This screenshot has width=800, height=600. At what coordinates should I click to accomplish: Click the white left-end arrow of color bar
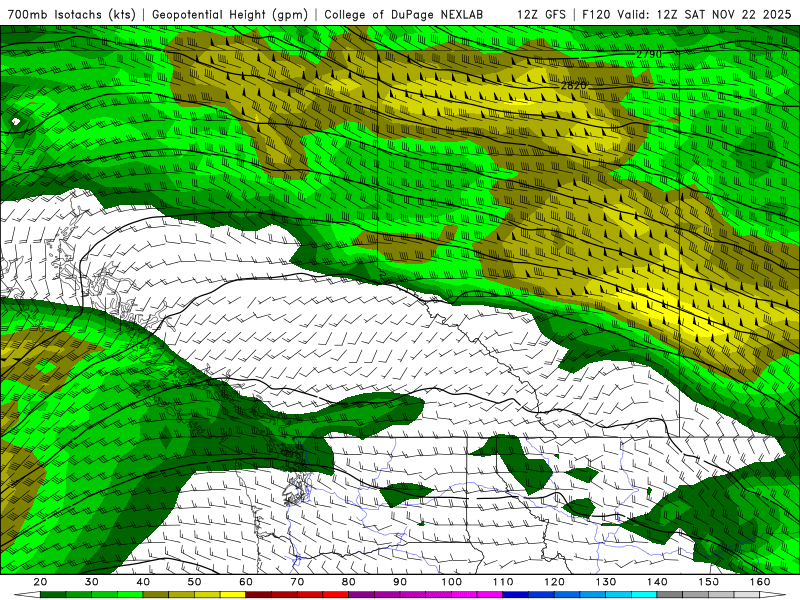pos(27,594)
